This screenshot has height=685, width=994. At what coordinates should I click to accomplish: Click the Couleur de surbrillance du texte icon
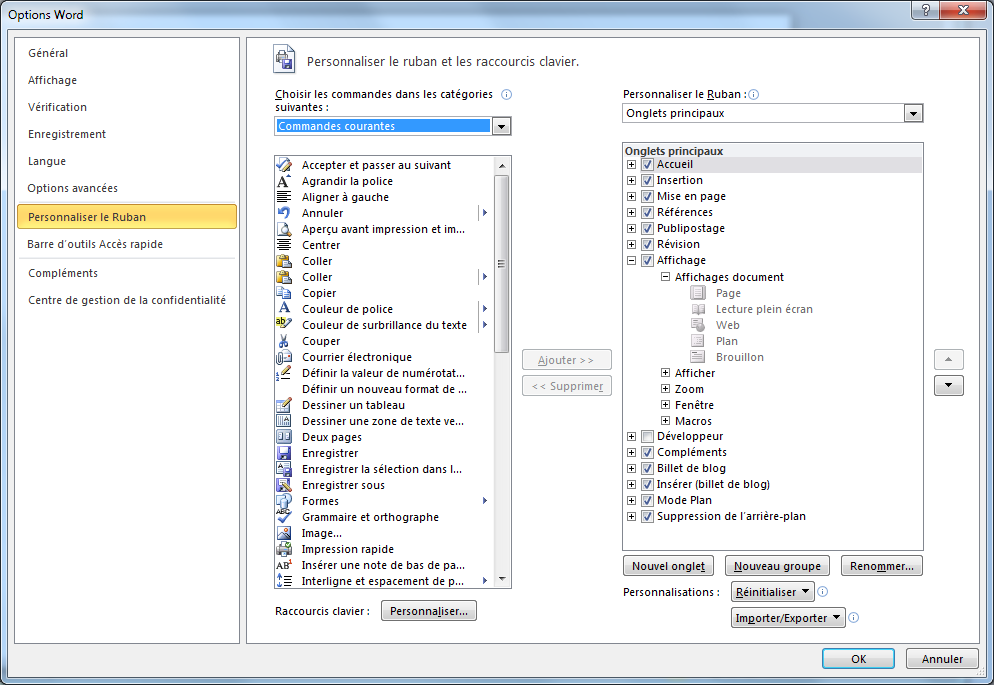coord(284,325)
